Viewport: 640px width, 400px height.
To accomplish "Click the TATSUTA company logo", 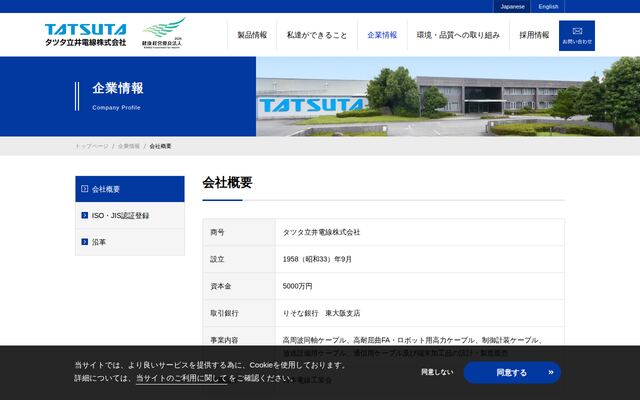I will coord(86,35).
